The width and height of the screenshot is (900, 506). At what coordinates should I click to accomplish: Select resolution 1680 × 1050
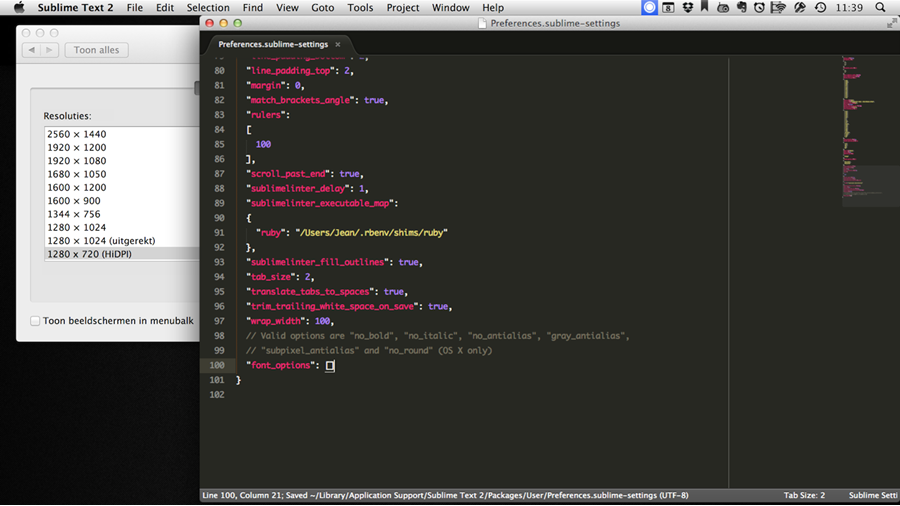(122, 174)
